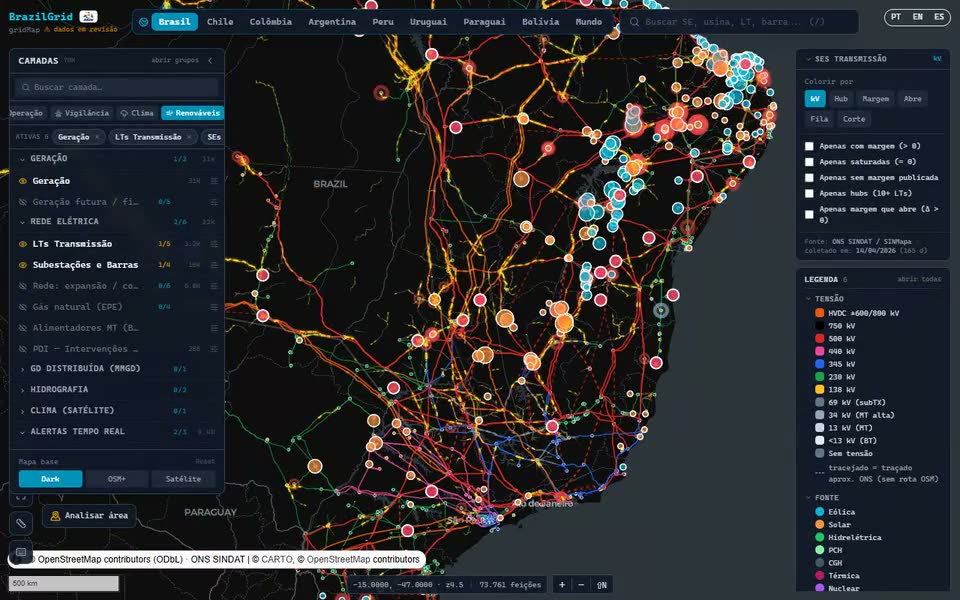Color substations by Margem
Image resolution: width=960 pixels, height=600 pixels.
tap(876, 99)
